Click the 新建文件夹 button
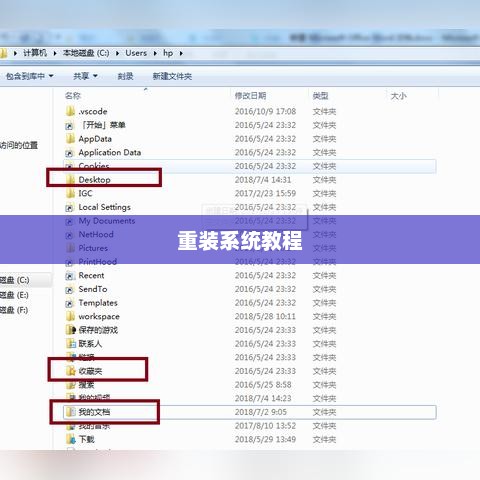The height and width of the screenshot is (480, 480). pyautogui.click(x=172, y=76)
